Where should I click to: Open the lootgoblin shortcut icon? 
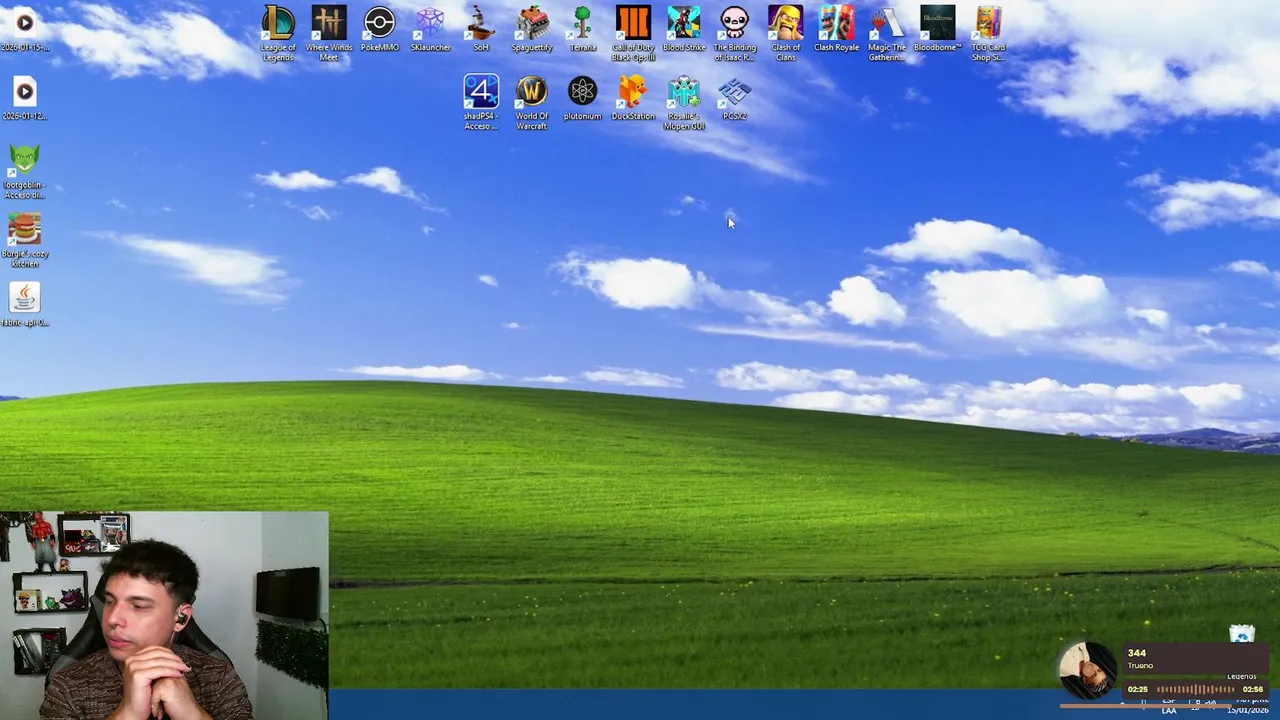pyautogui.click(x=25, y=171)
